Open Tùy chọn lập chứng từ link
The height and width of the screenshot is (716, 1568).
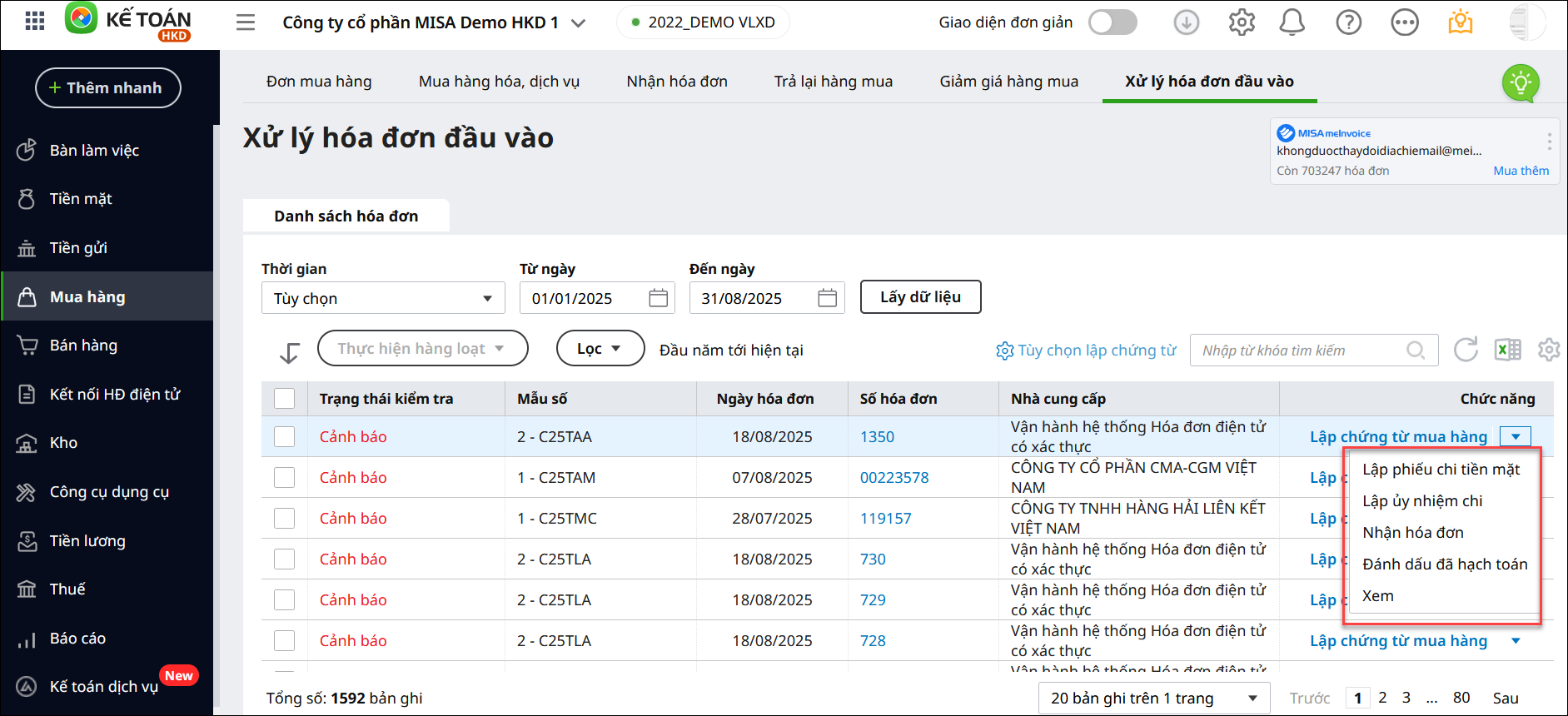tap(1087, 351)
